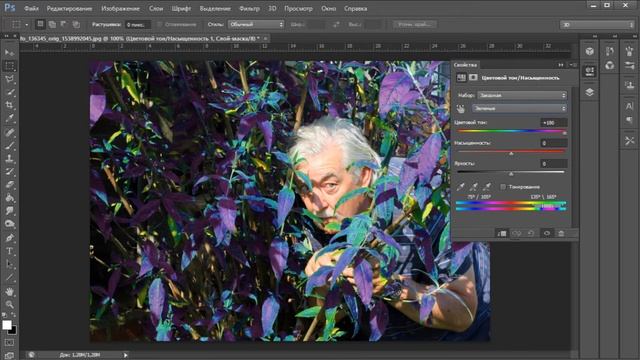This screenshot has width=640, height=360.
Task: Open the Справка menu
Action: (356, 8)
